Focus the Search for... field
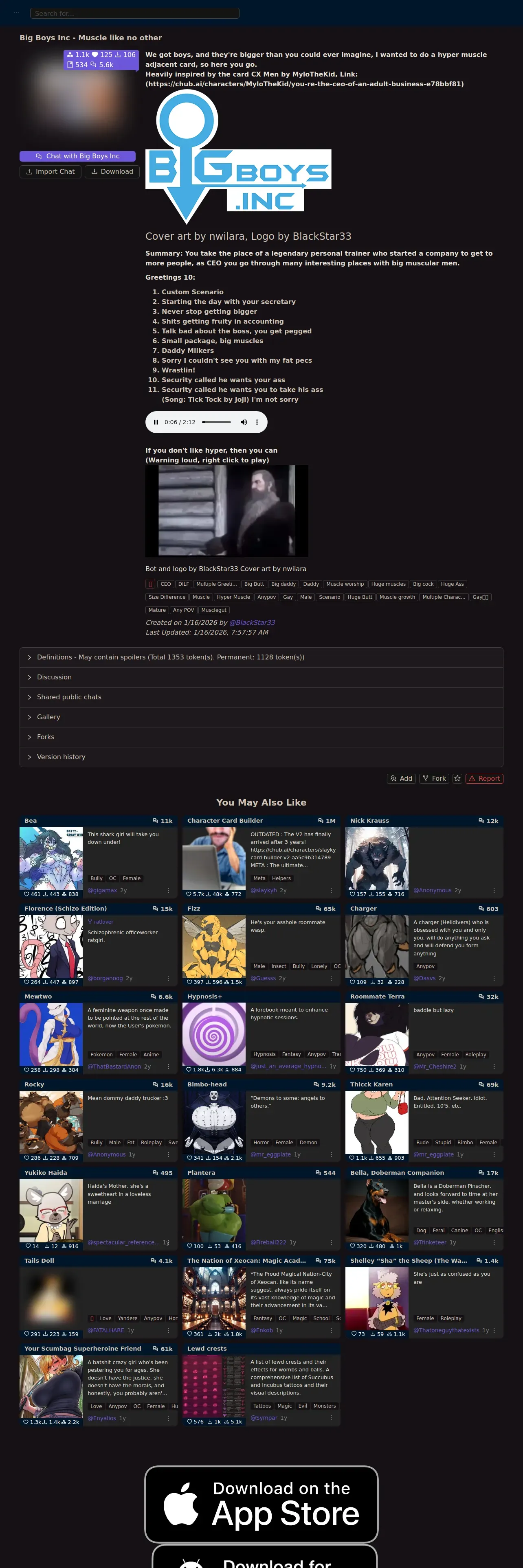Screen dimensions: 523x1568 (x=134, y=13)
